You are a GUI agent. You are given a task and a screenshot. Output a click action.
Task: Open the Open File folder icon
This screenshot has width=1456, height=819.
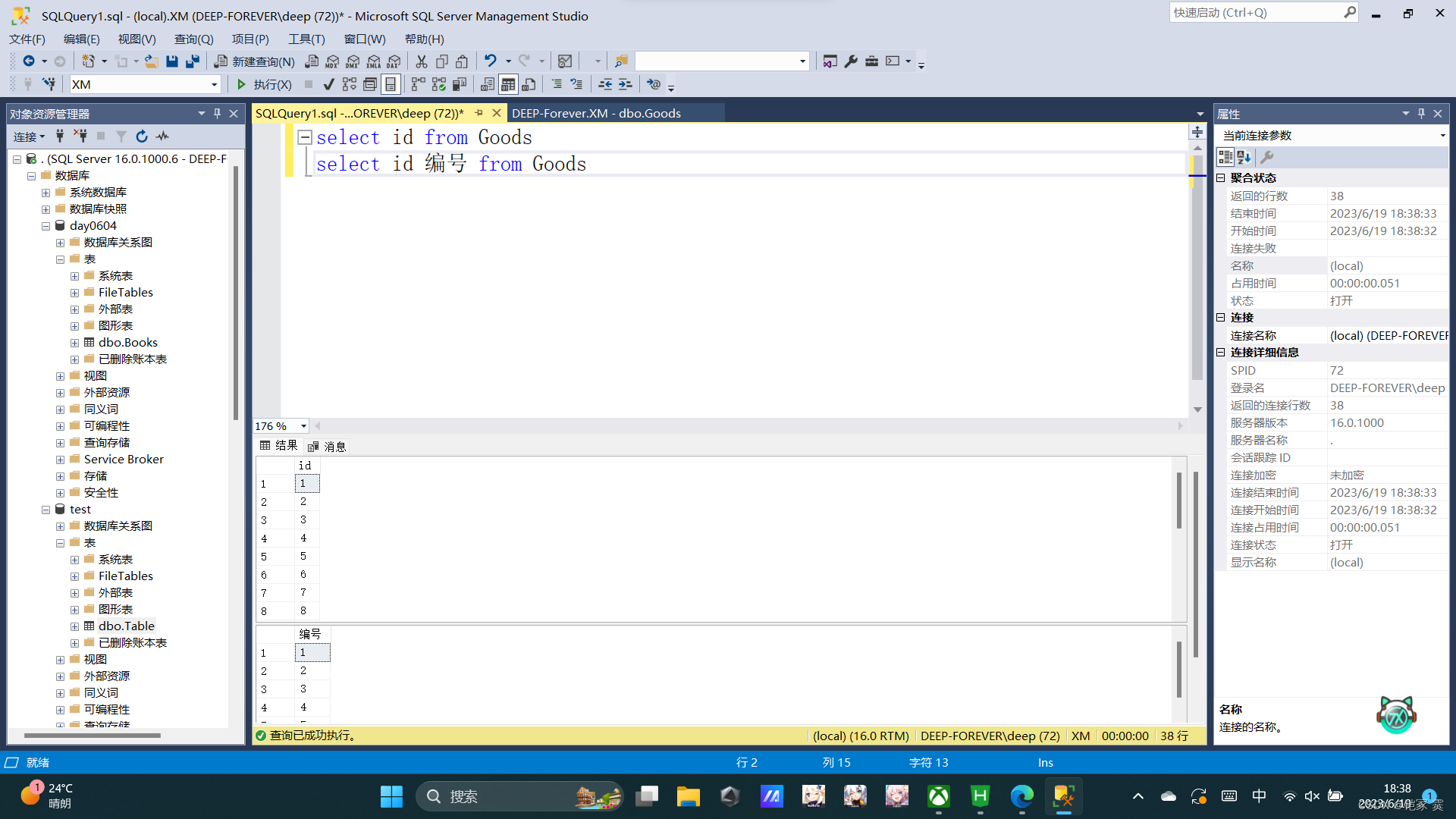point(152,61)
